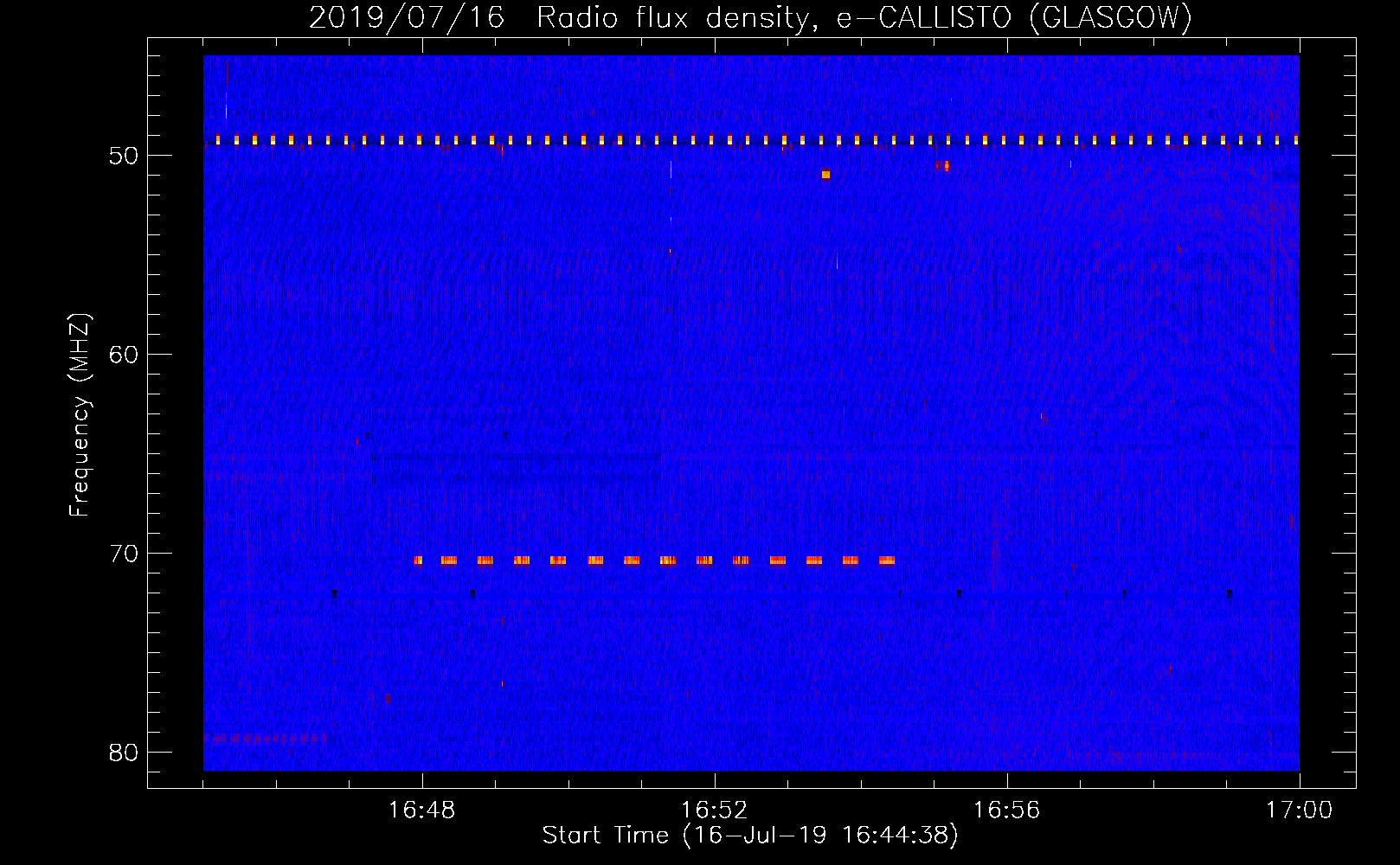Click the 17:00 time tick label

(1300, 811)
